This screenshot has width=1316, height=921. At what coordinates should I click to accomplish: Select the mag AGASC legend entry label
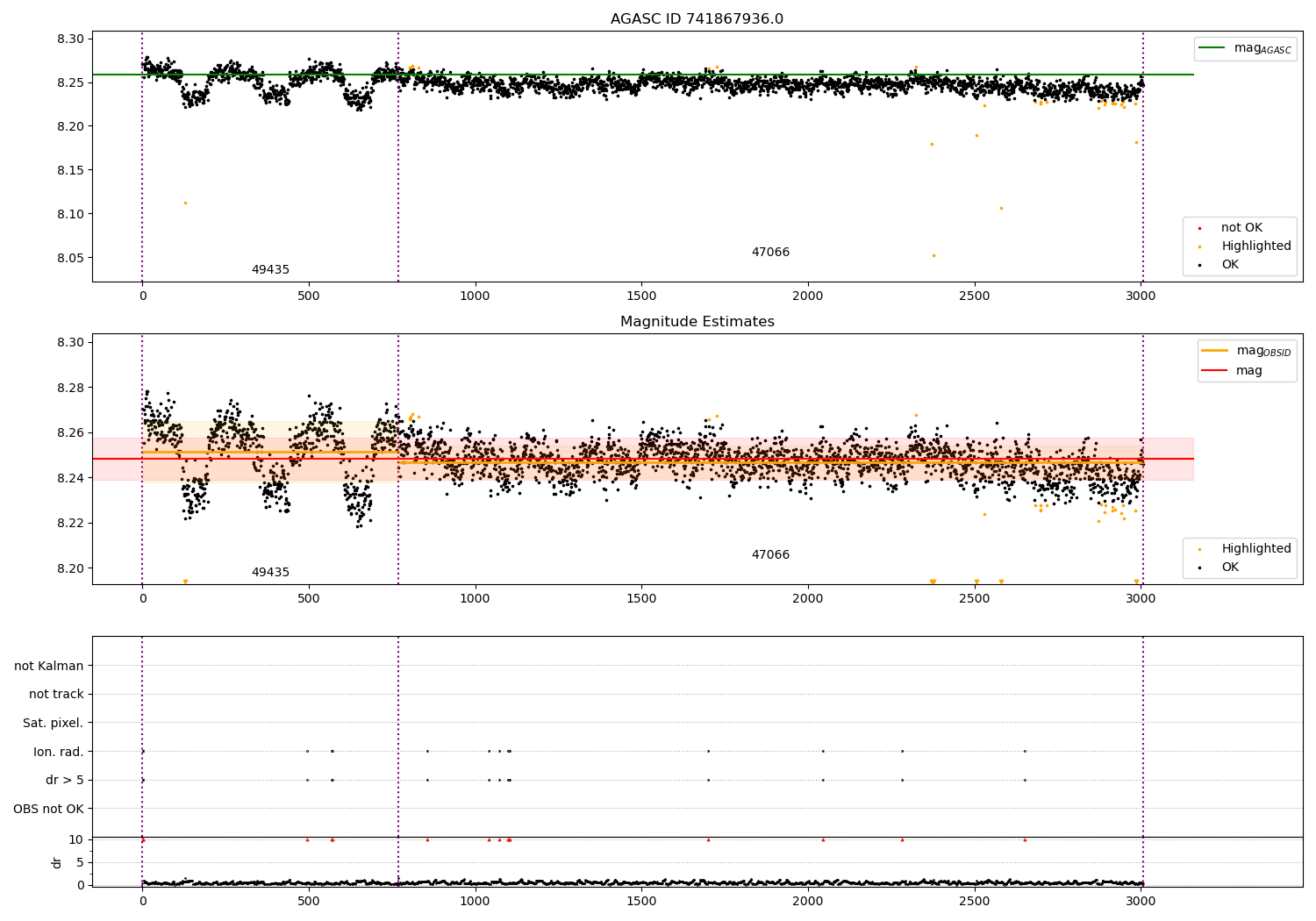[x=1262, y=48]
